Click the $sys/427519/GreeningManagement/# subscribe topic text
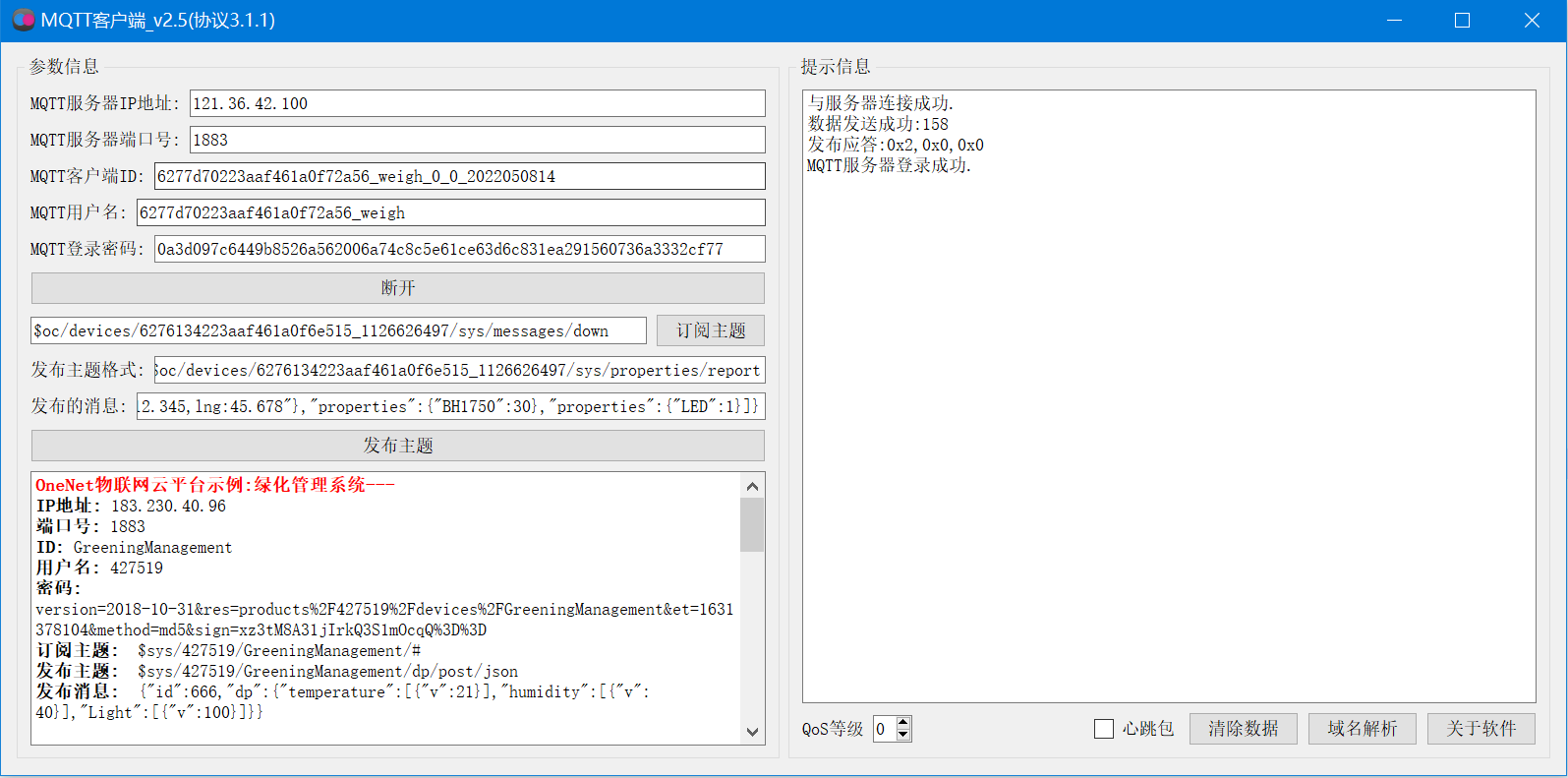Screen dimensions: 1568x778 click(279, 650)
